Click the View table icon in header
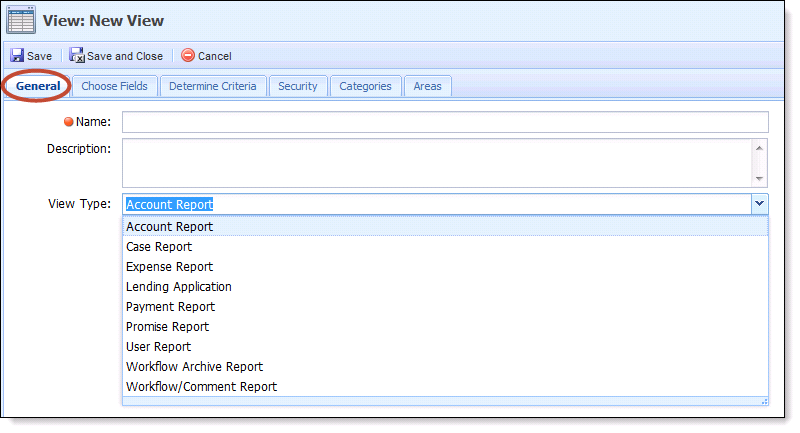The height and width of the screenshot is (433, 800). [21, 20]
